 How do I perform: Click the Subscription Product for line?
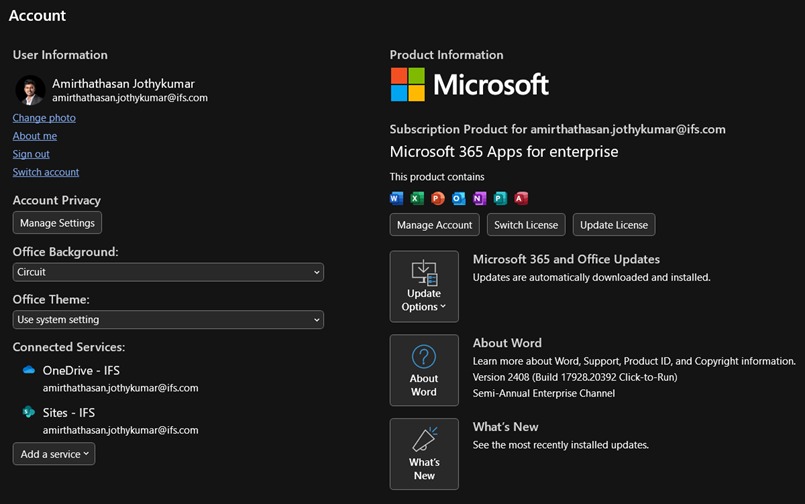558,129
